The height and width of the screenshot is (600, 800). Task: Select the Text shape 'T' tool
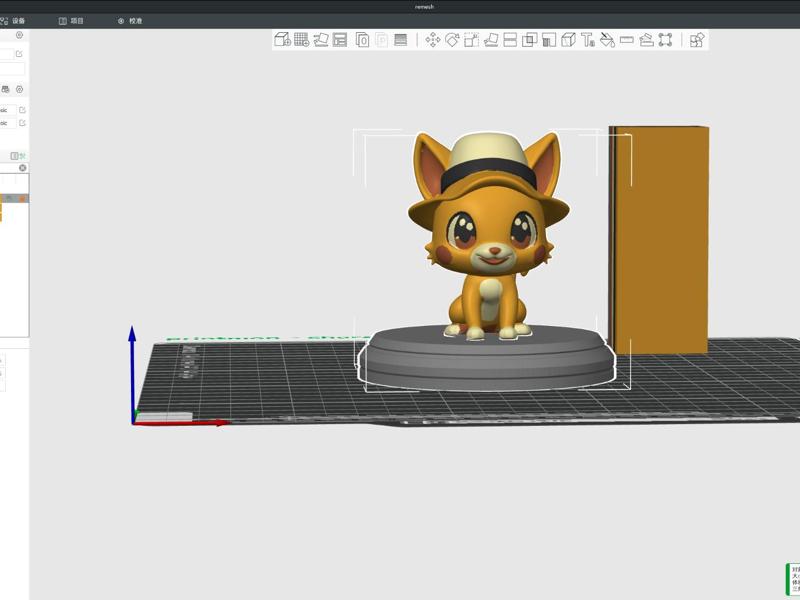tap(588, 40)
